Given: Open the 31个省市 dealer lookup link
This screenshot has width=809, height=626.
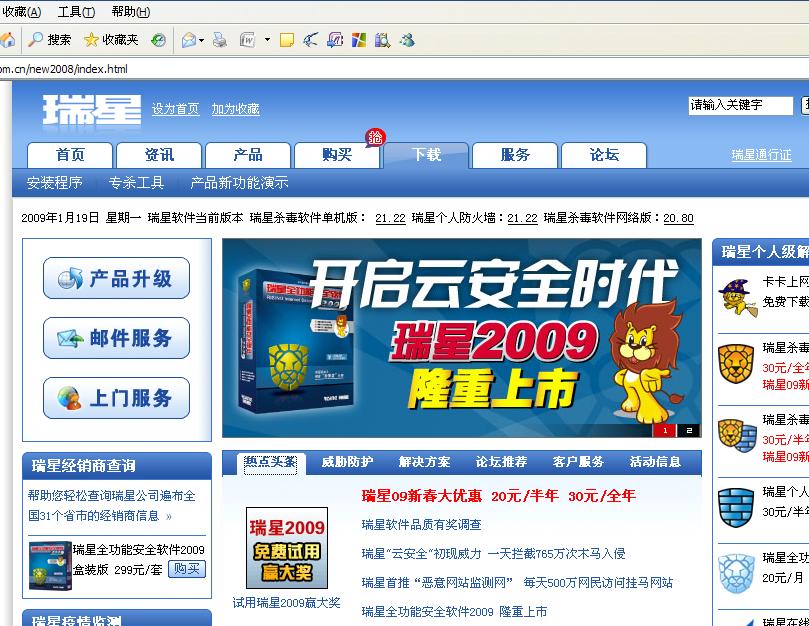Looking at the screenshot, I should point(112,506).
